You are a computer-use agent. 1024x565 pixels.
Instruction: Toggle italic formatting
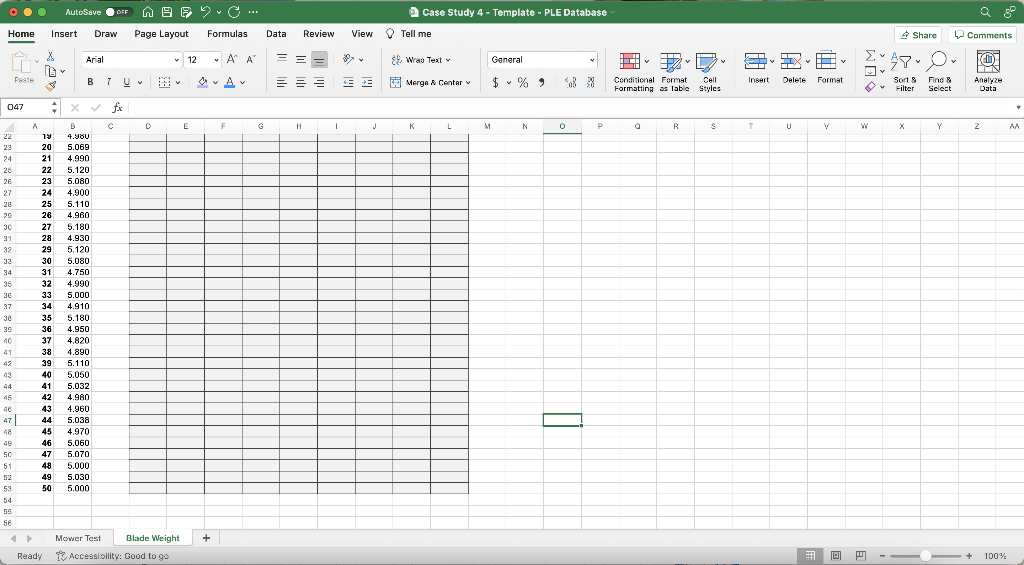[108, 82]
